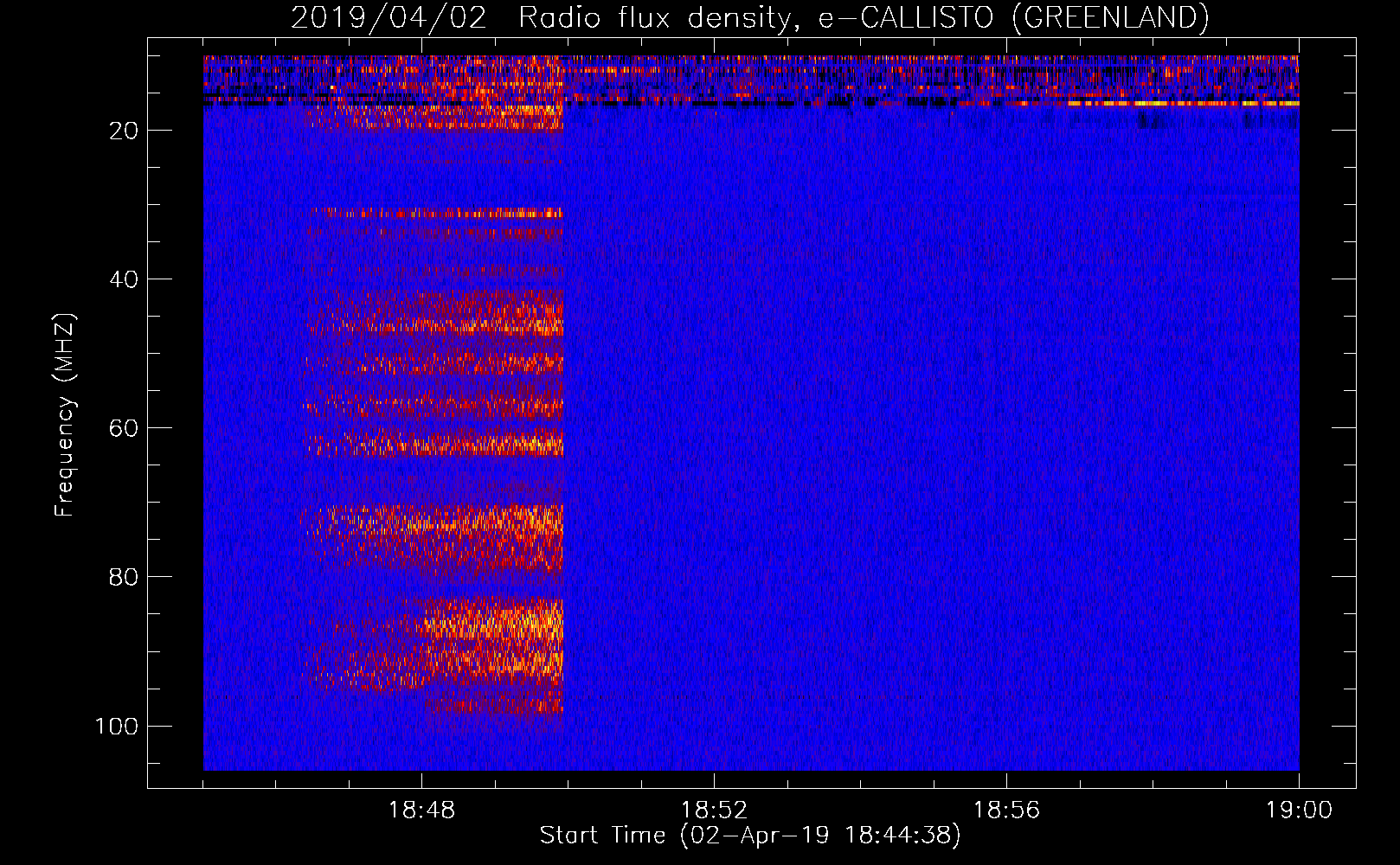Click the plot title '2019/04/02 Radio flux density'
Image resolution: width=1400 pixels, height=865 pixels.
pos(749,17)
